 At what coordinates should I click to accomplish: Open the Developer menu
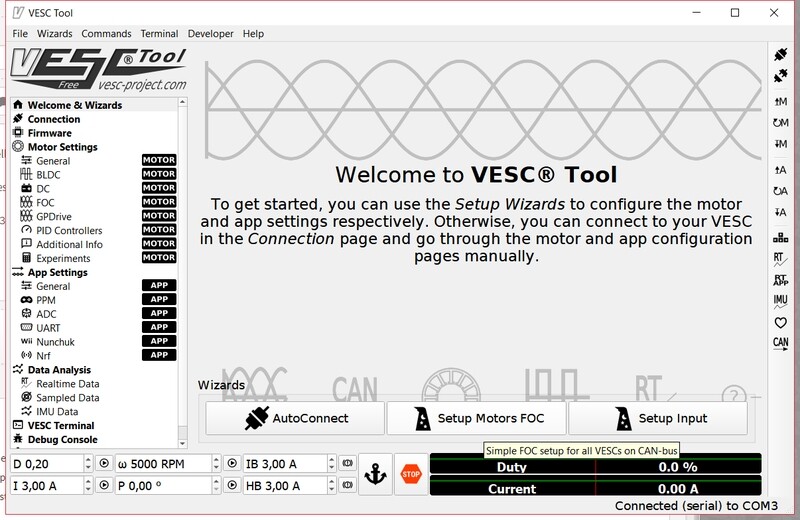[210, 34]
